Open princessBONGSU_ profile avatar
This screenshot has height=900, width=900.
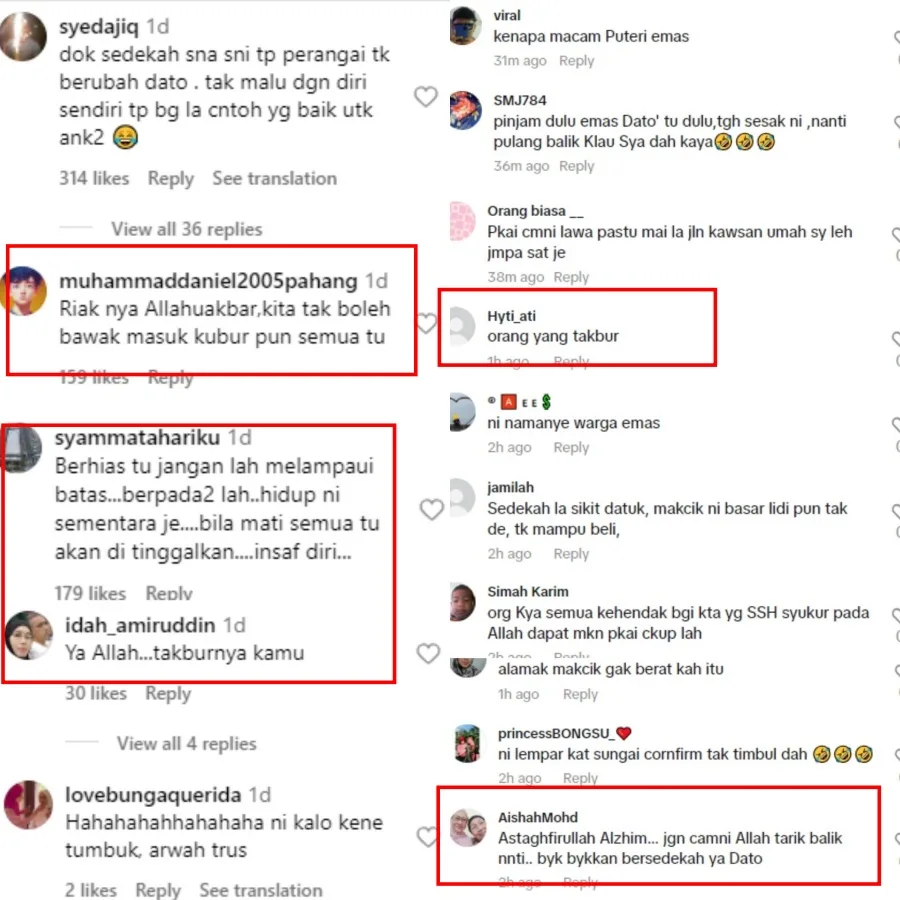click(467, 743)
